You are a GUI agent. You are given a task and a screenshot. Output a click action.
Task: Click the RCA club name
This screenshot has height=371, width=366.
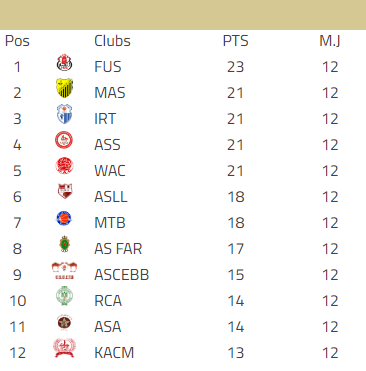108,301
